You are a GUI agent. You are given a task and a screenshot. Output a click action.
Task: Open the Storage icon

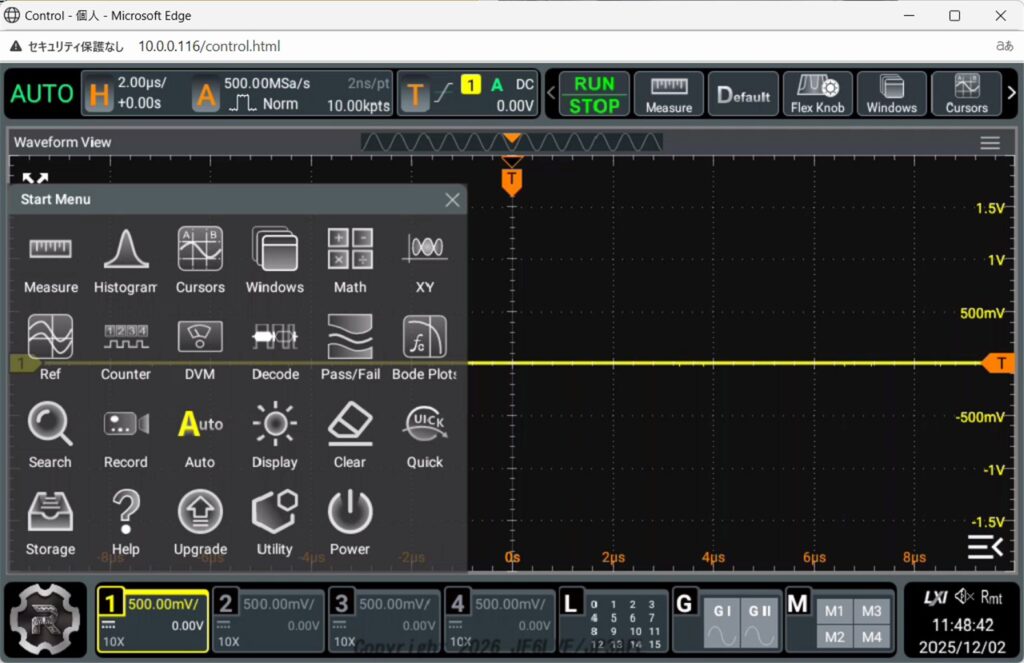tap(50, 522)
